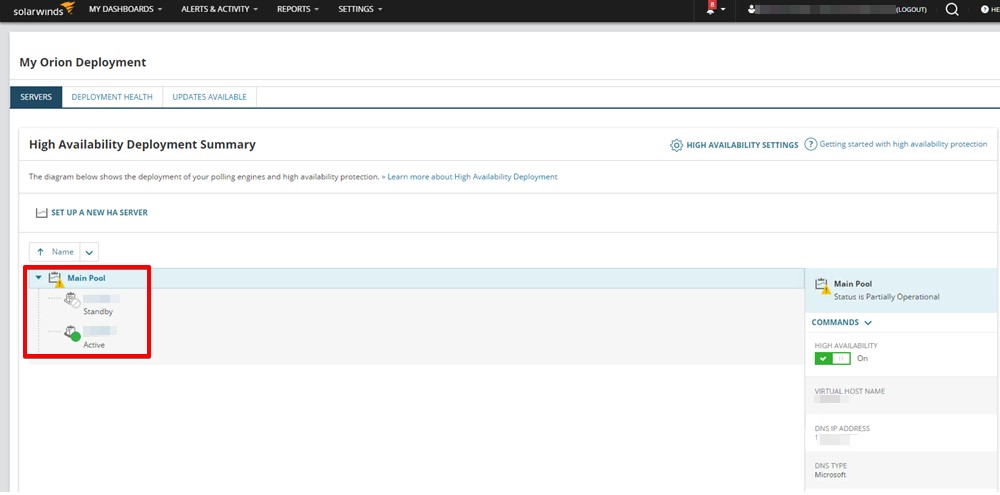Click the Set Up New HA Server icon
Screen dimensions: 1000x495
point(41,213)
